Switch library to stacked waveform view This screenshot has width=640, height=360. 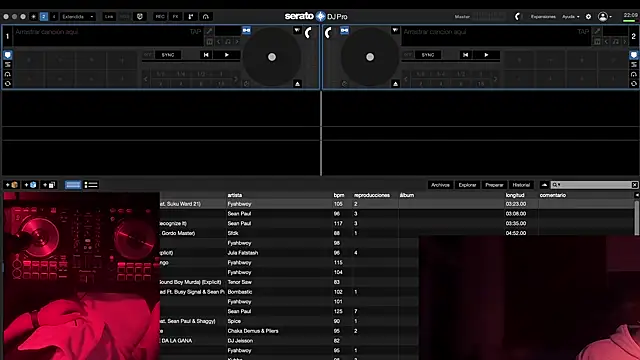tap(73, 185)
